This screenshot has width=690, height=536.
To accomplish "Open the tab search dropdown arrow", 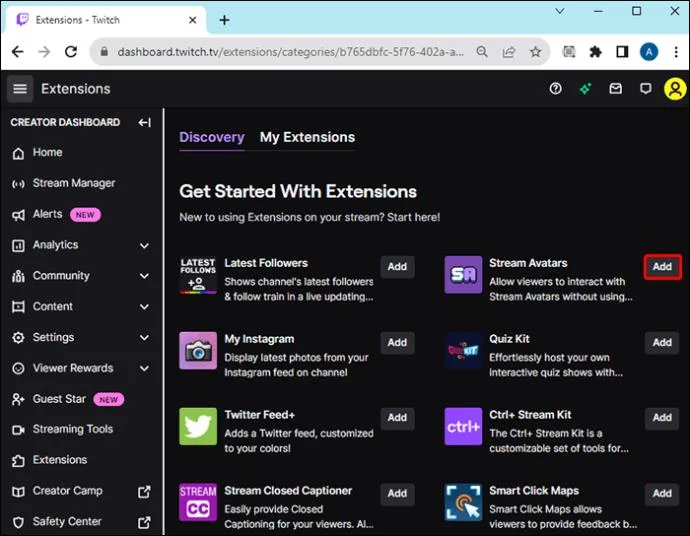I will click(x=560, y=11).
